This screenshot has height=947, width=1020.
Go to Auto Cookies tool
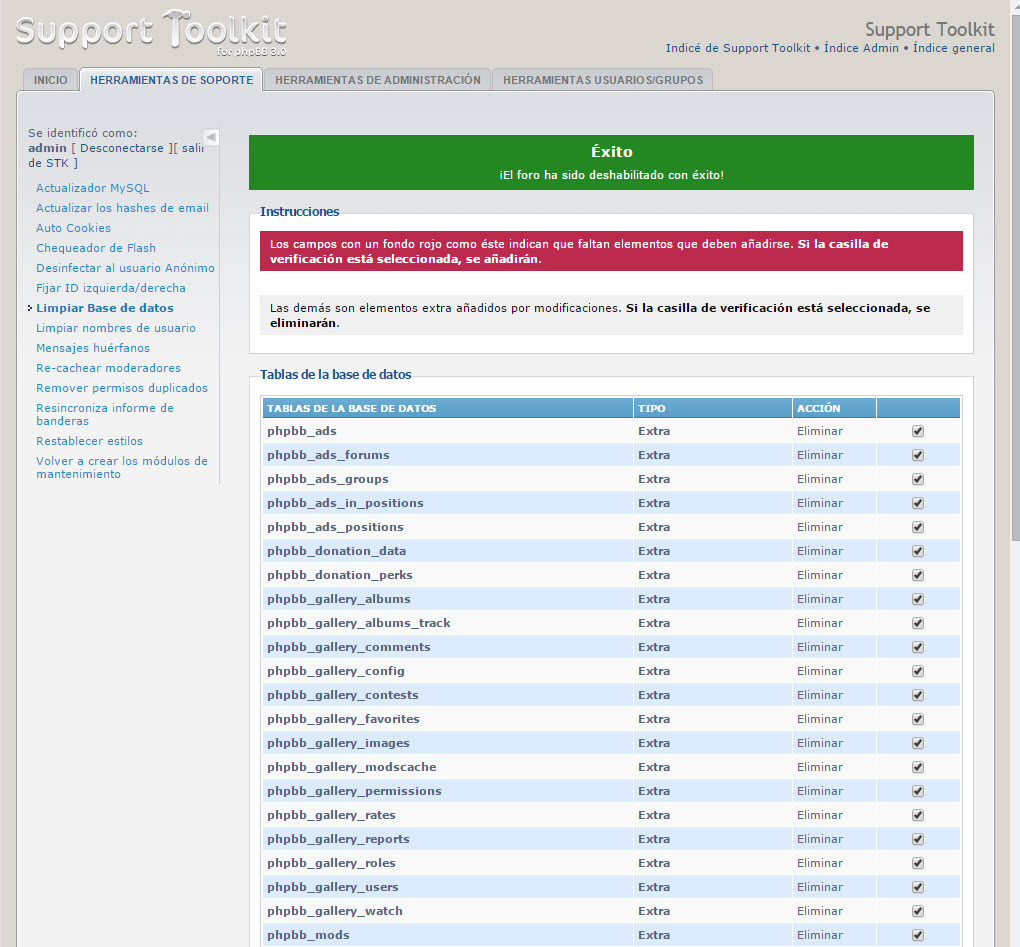[x=73, y=228]
